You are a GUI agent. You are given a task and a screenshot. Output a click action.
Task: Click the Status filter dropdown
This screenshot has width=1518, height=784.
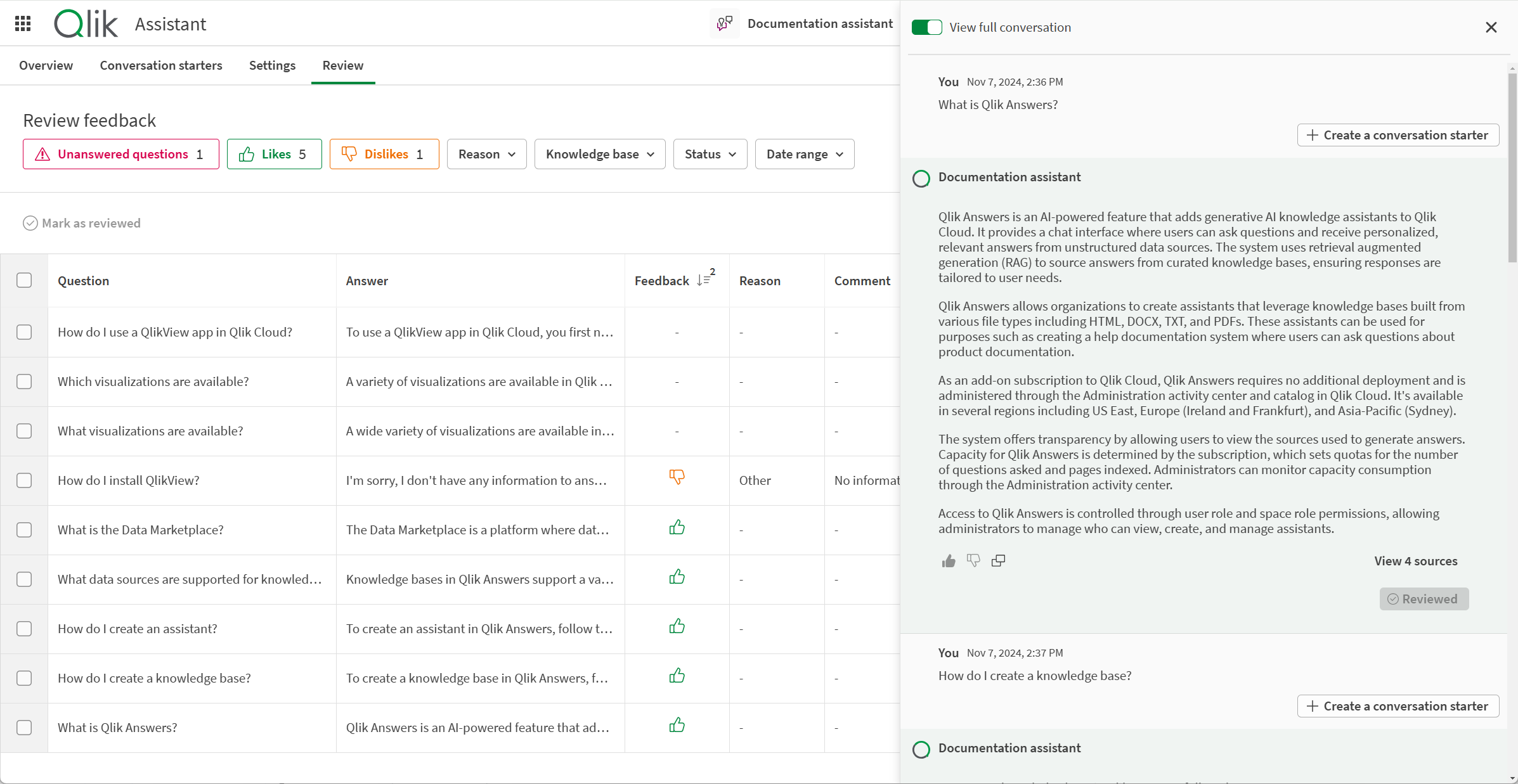click(x=709, y=154)
